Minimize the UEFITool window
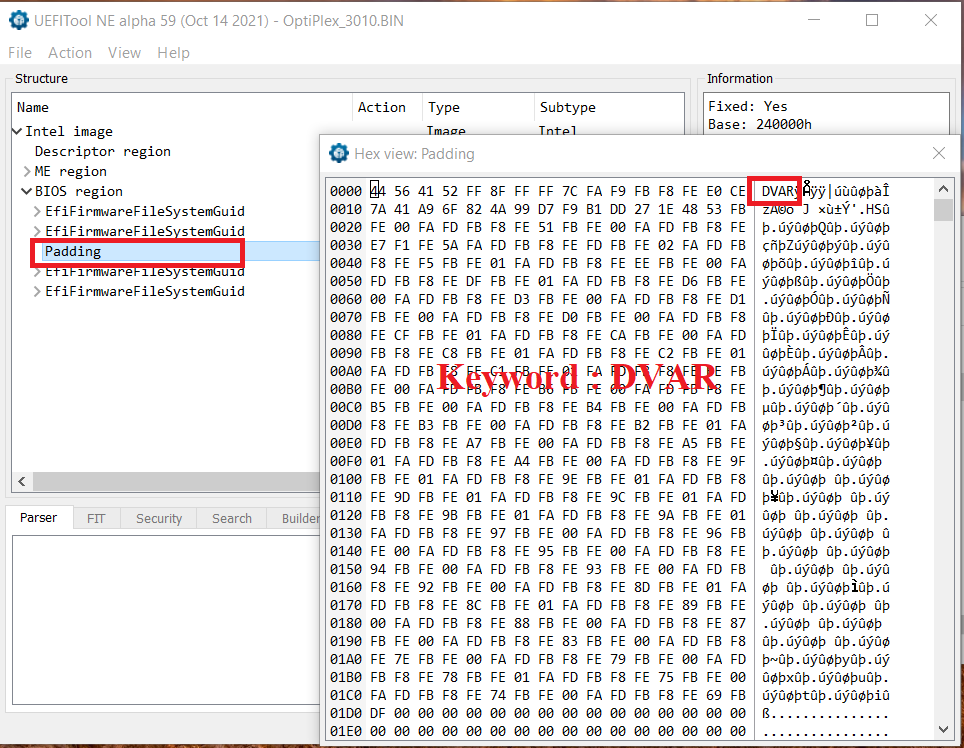The image size is (964, 748). [x=814, y=20]
